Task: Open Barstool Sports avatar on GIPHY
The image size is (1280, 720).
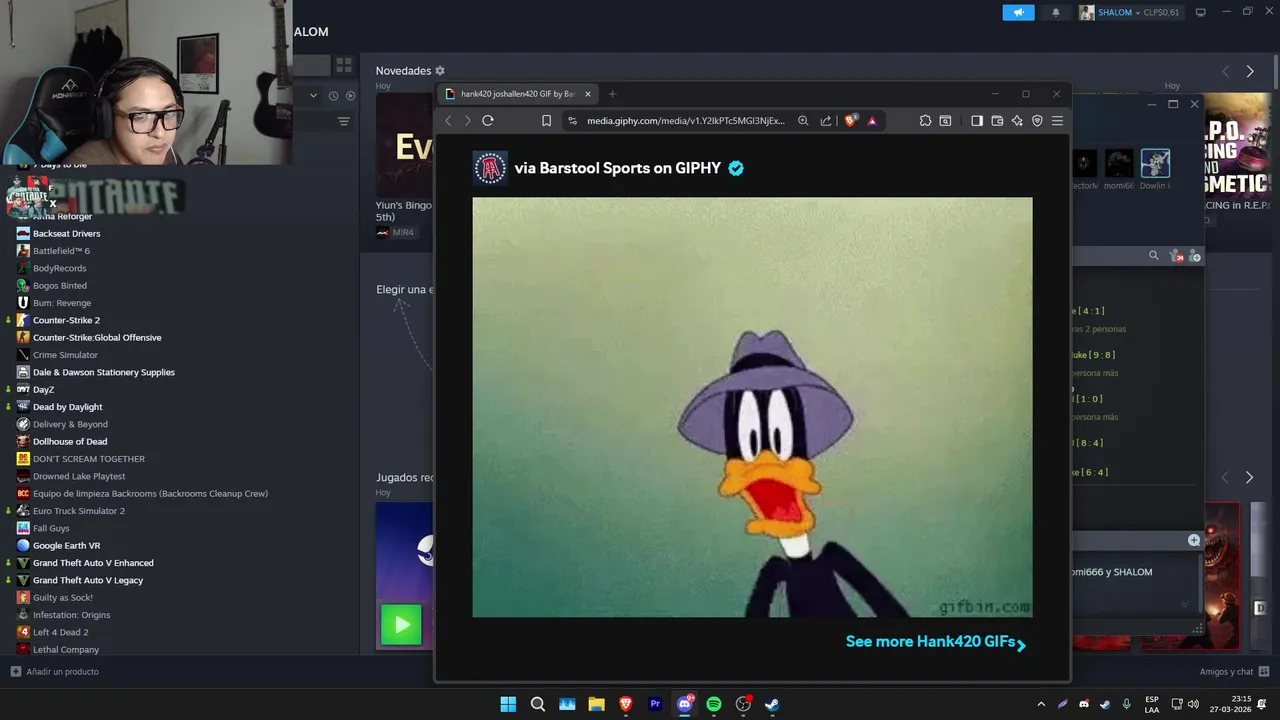Action: [490, 168]
